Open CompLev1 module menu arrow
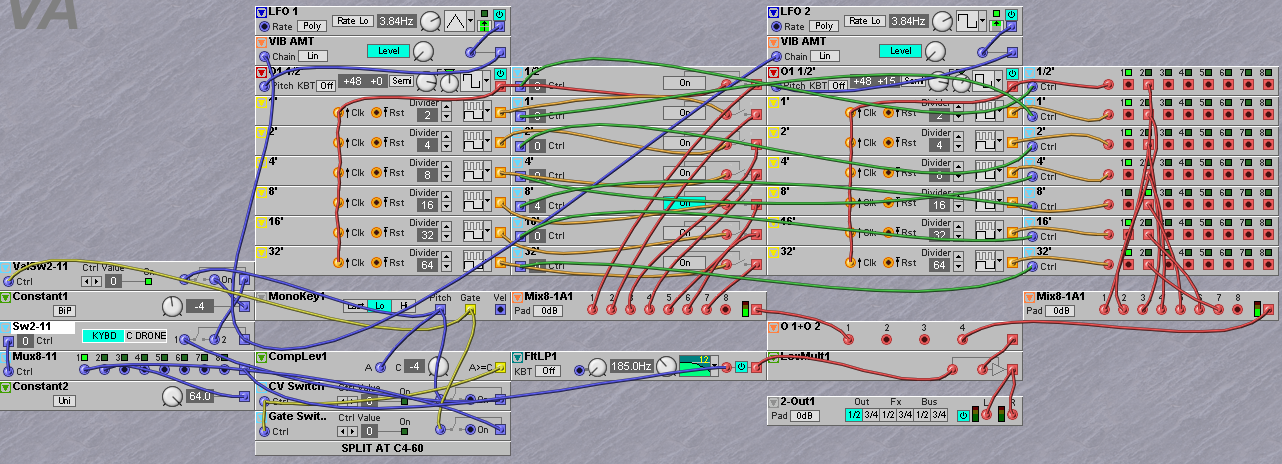 (x=261, y=356)
